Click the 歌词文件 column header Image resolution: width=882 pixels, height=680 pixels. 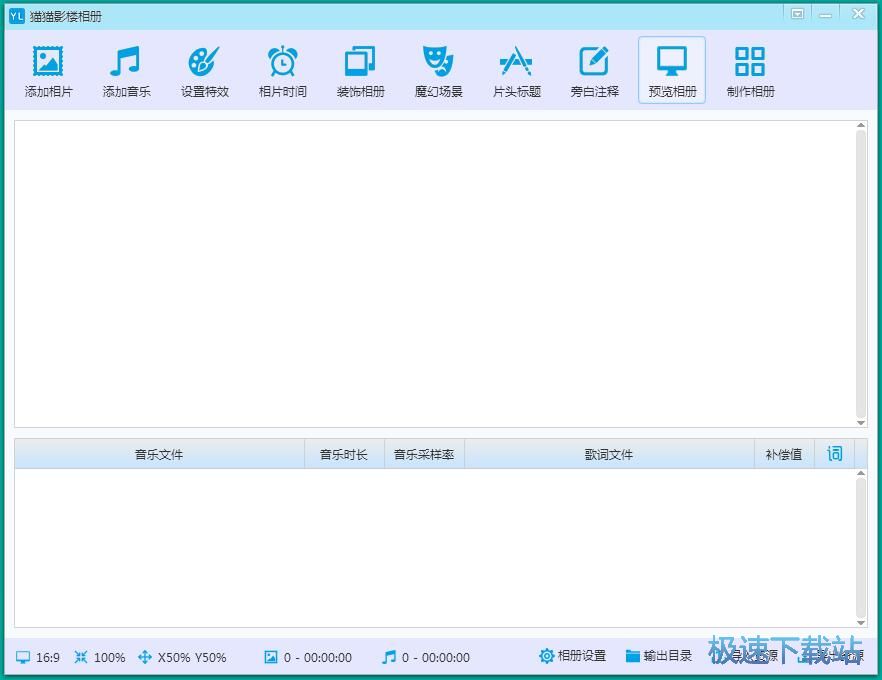(x=609, y=454)
